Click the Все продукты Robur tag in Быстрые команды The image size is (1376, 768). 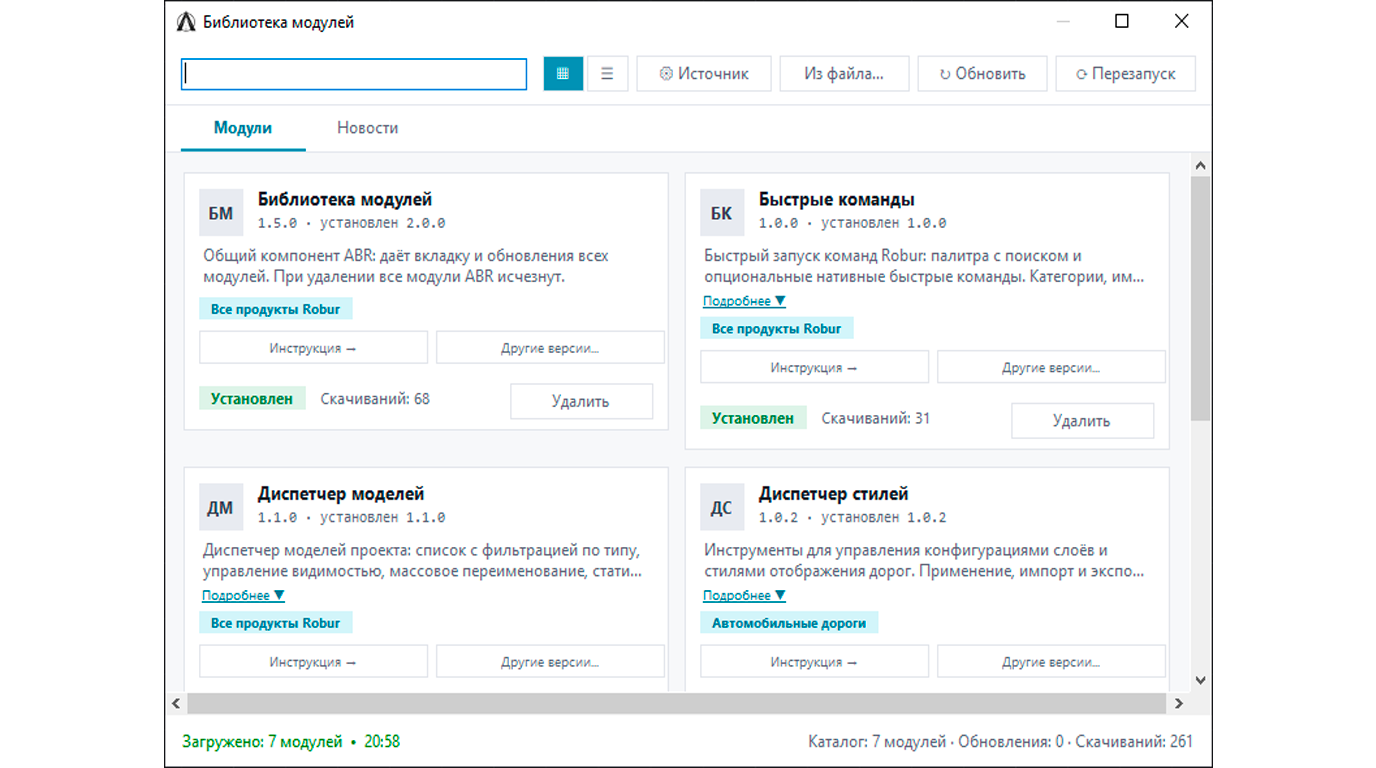point(777,328)
